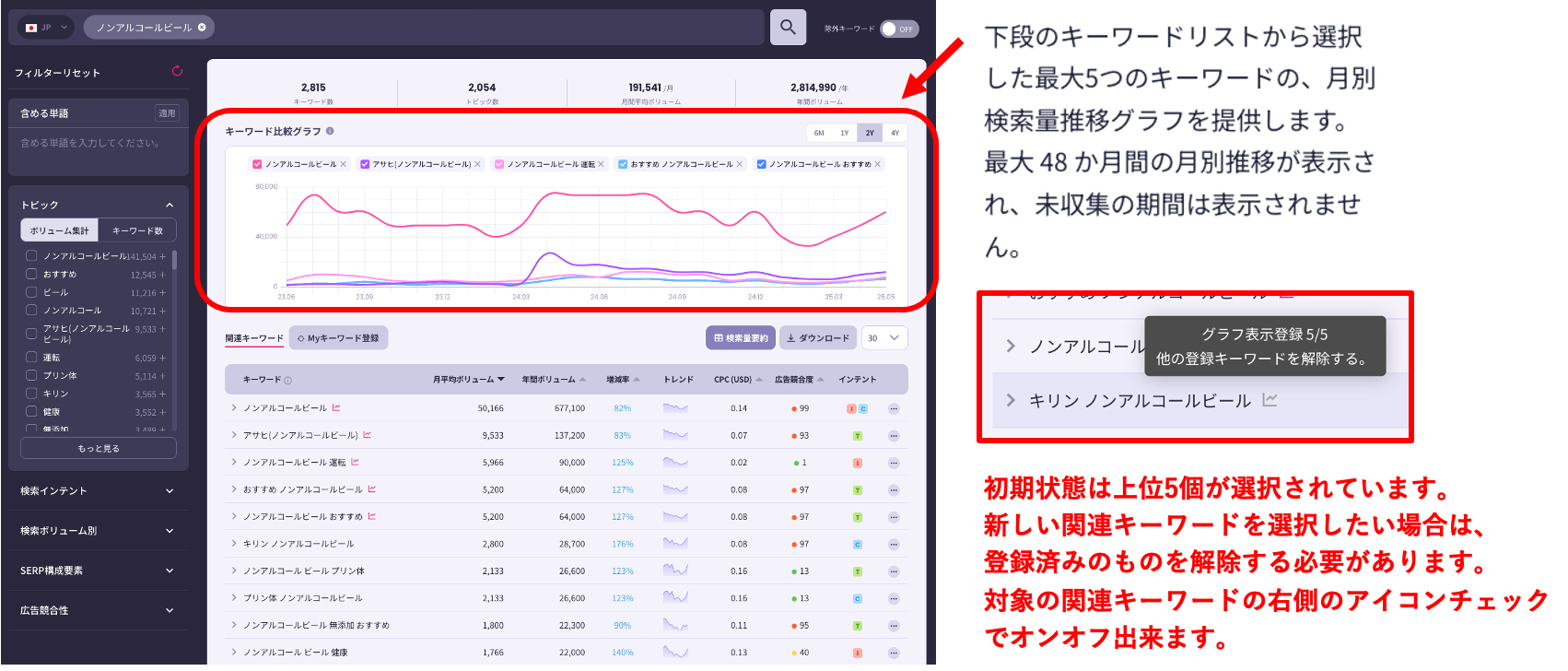
Task: Click the もっと見る button
Action: (98, 448)
